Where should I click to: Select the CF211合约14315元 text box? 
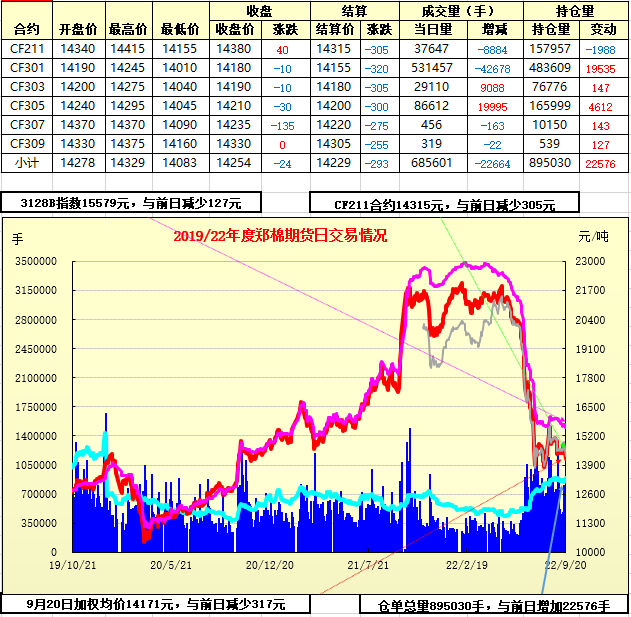pyautogui.click(x=445, y=203)
